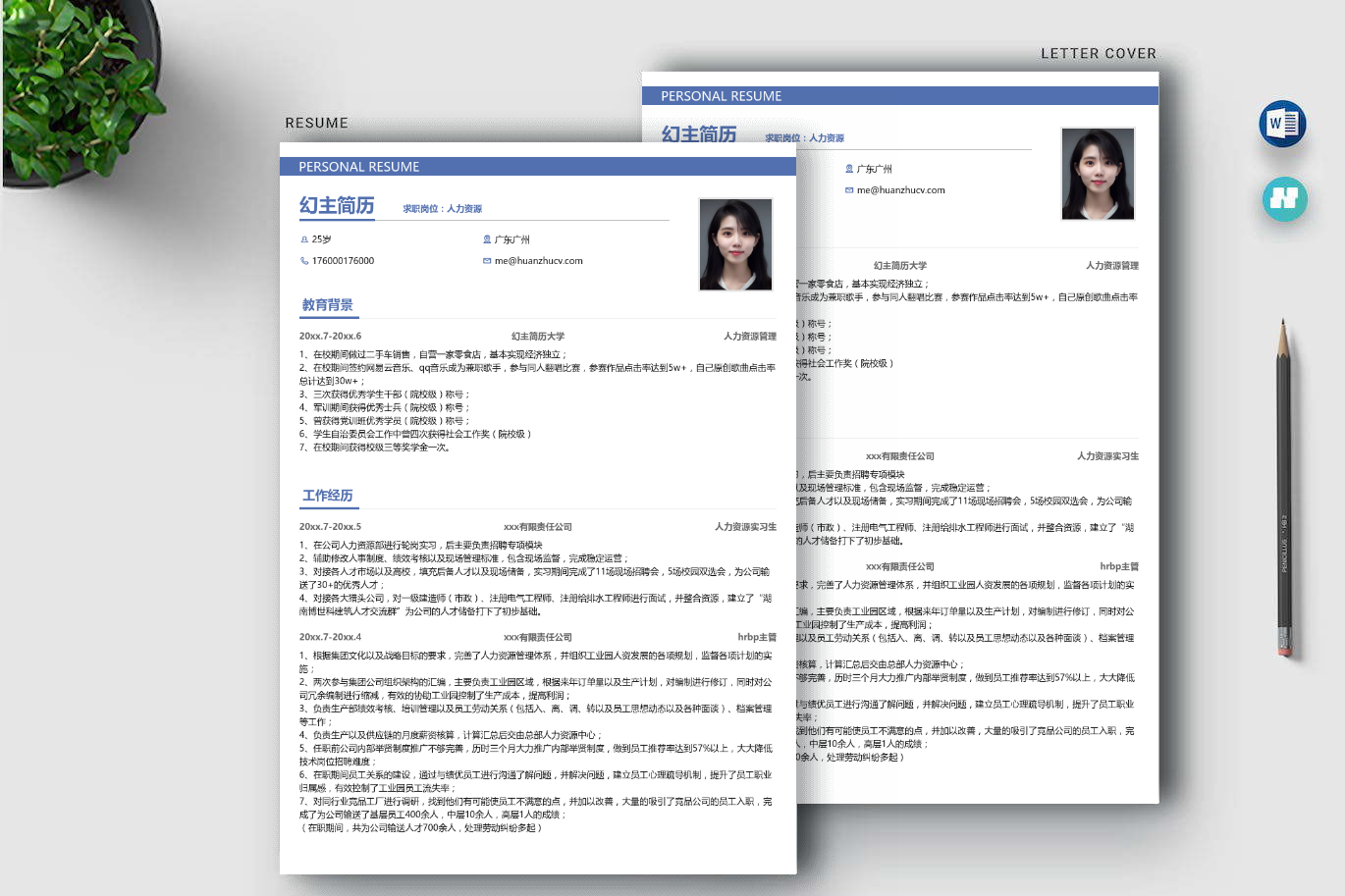
Task: Click 广东广州 on the front resume
Action: pyautogui.click(x=511, y=239)
